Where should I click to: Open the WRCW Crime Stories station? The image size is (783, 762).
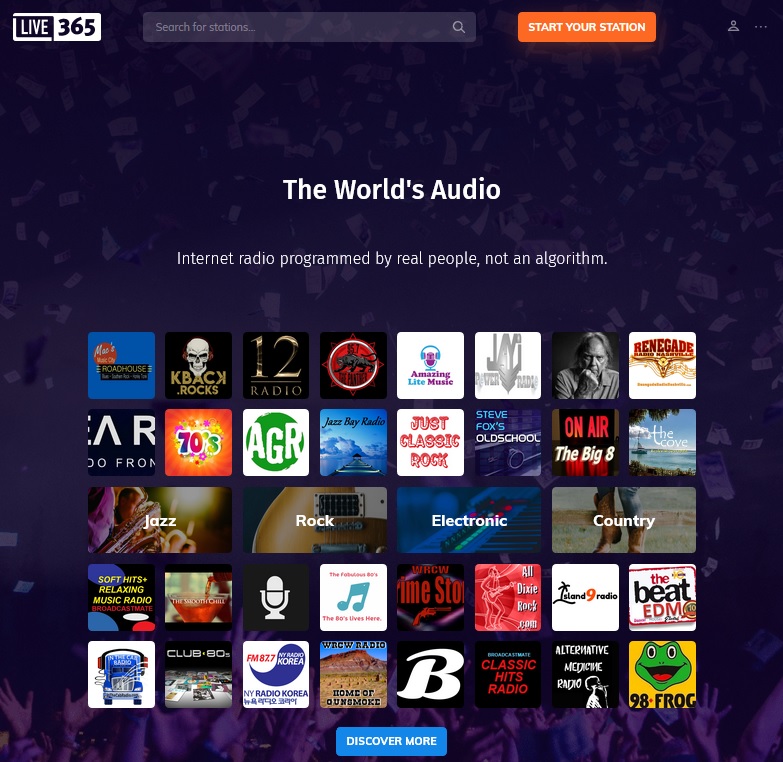click(430, 598)
